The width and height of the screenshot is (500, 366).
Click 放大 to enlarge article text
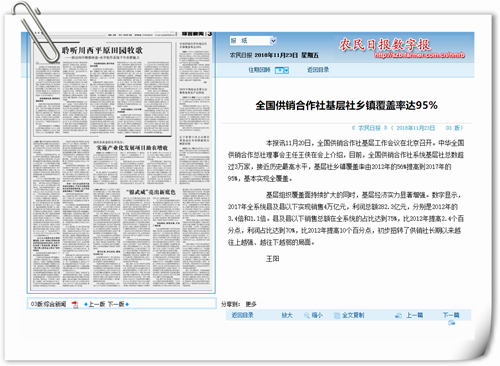coord(287,315)
